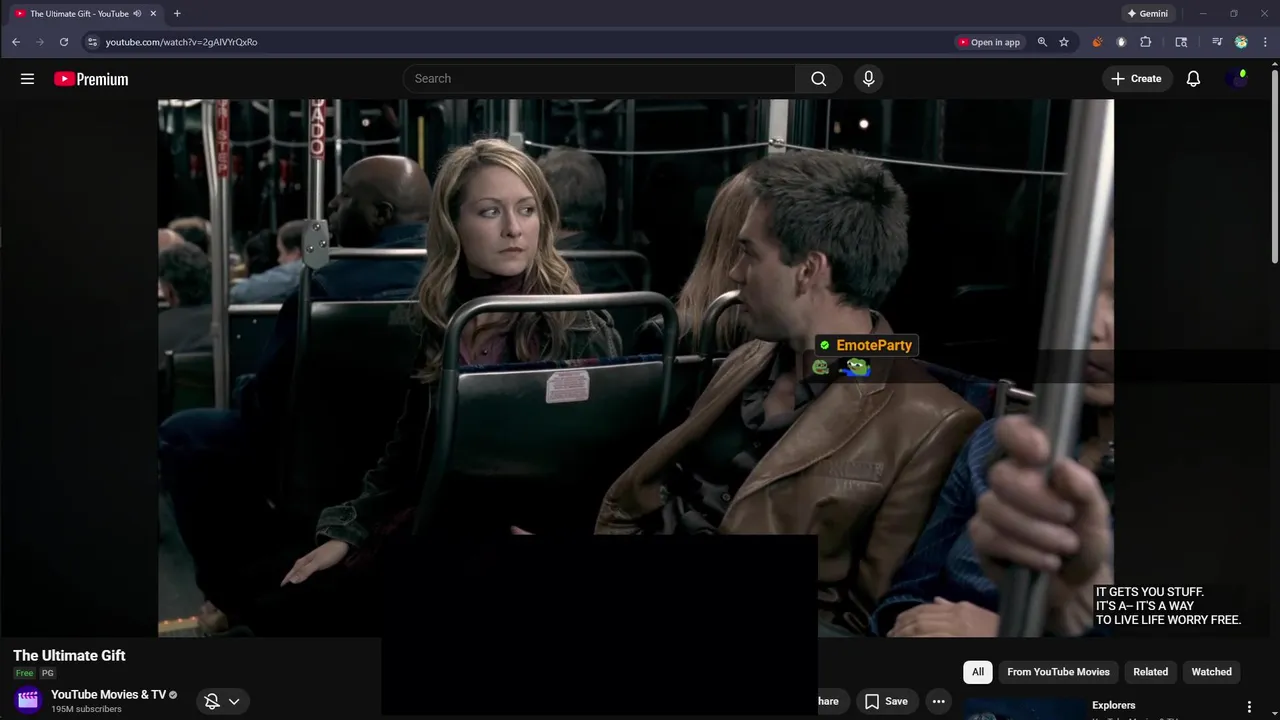Open YouTube Movies & TV channel avatar

pos(28,700)
